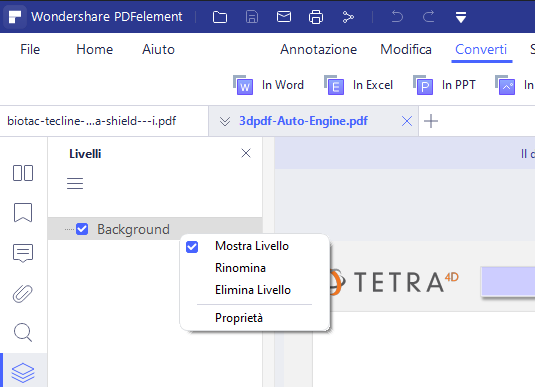Open the page thumbnails sidebar panel
The width and height of the screenshot is (535, 387).
tap(23, 173)
